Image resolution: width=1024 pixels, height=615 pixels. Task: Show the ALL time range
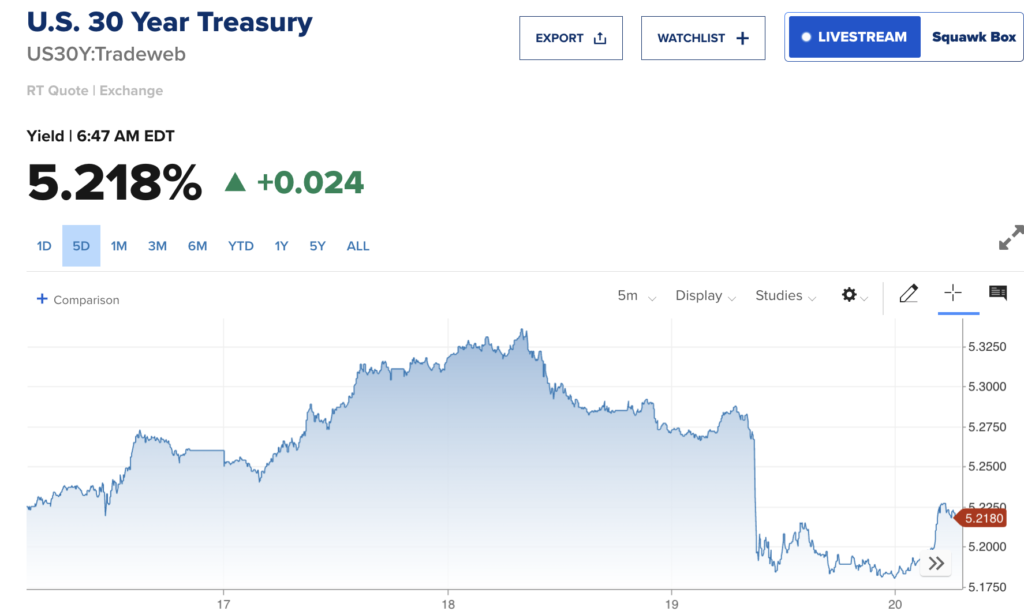tap(358, 246)
